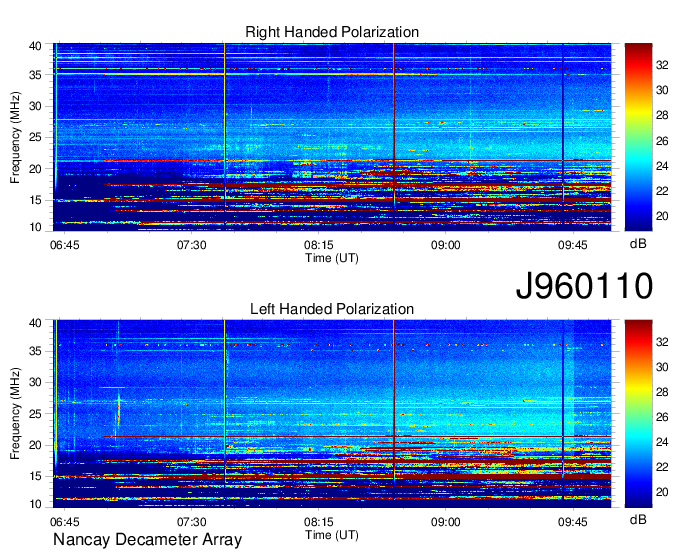The image size is (680, 552).
Task: Click the Right Handed Polarization title
Action: click(332, 32)
